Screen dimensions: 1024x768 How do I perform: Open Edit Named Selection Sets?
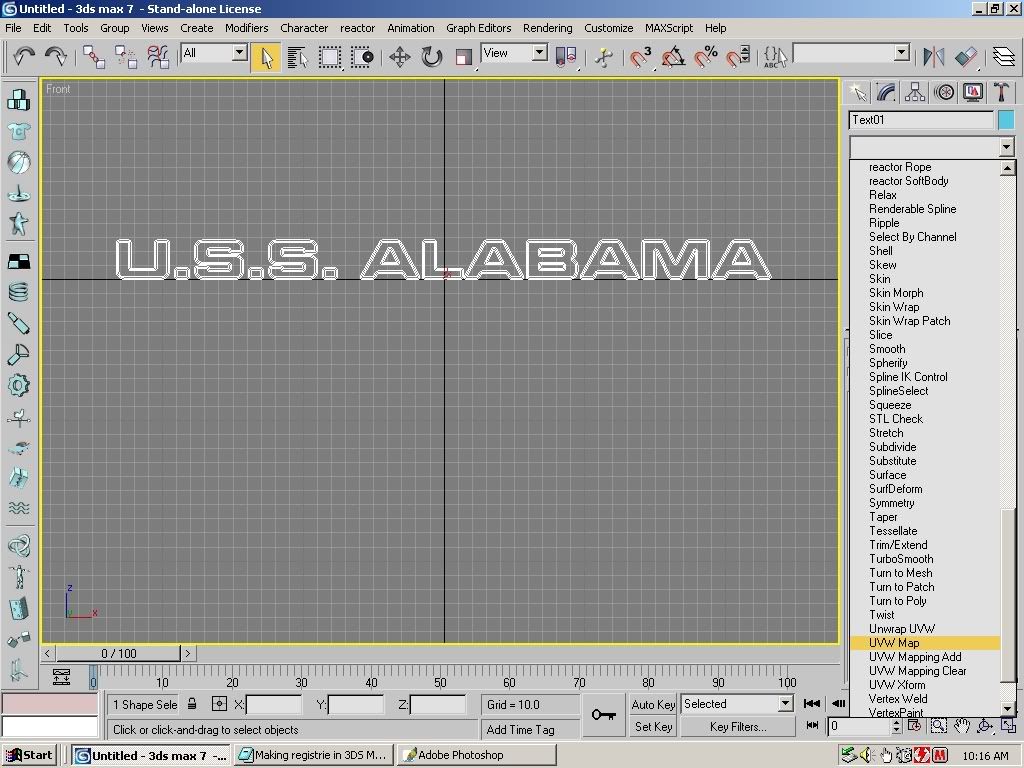pyautogui.click(x=775, y=57)
